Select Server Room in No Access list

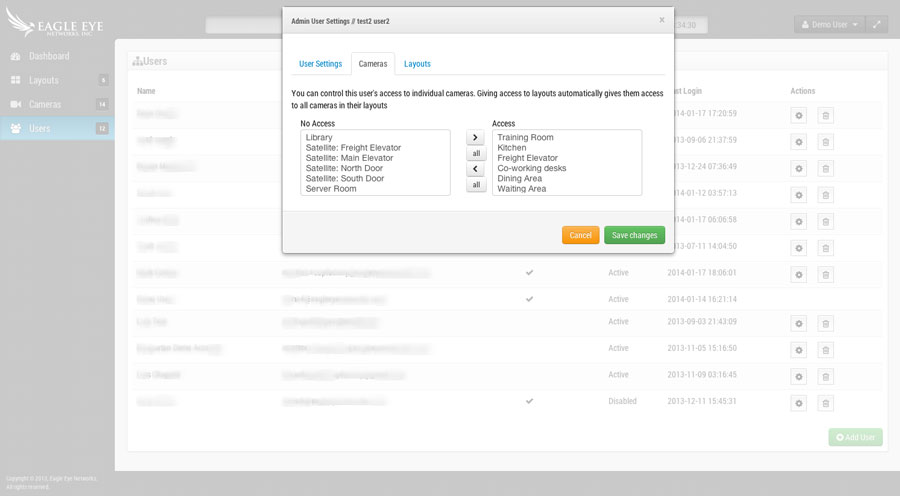tap(331, 189)
